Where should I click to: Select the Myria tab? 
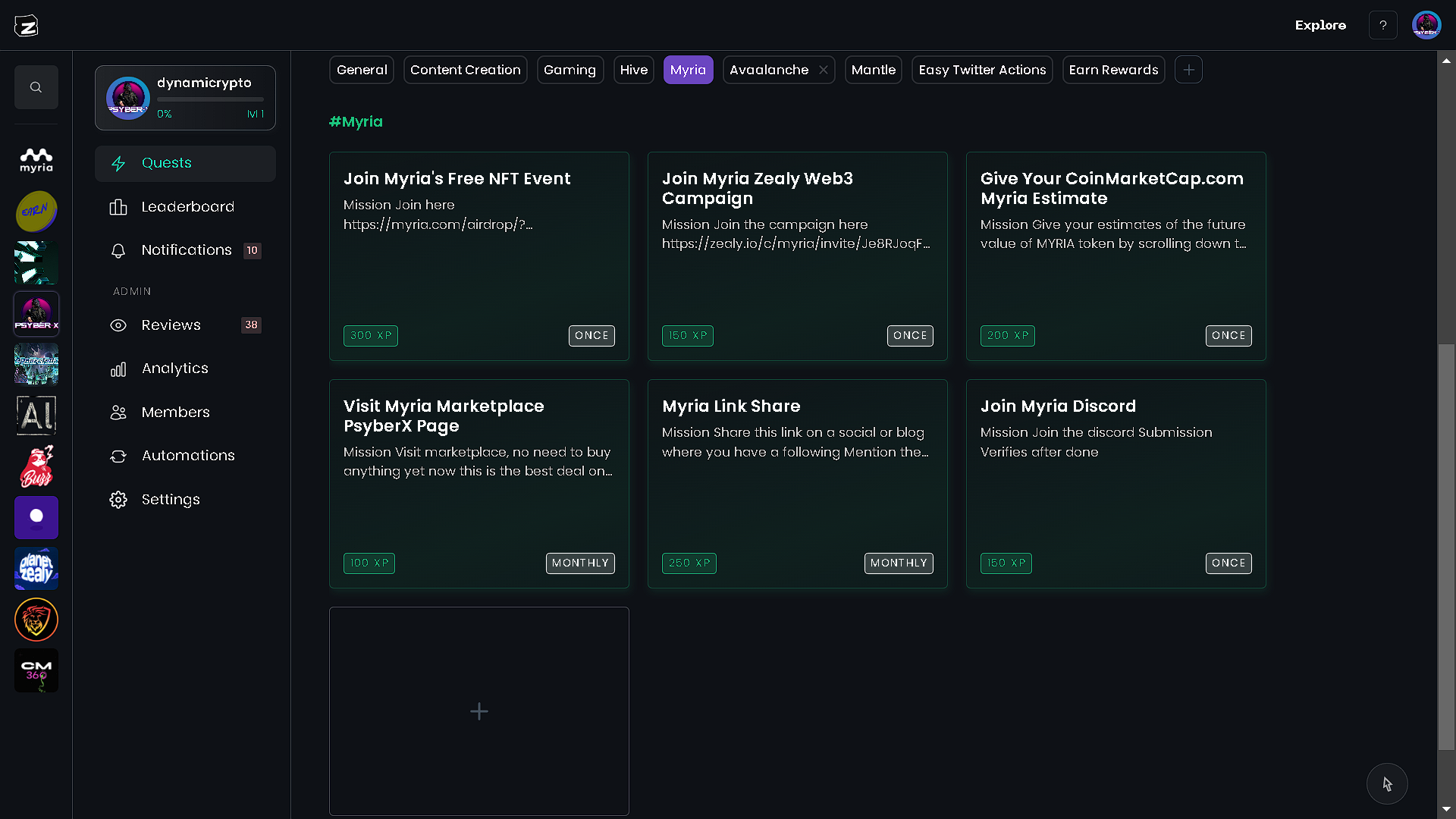(689, 70)
